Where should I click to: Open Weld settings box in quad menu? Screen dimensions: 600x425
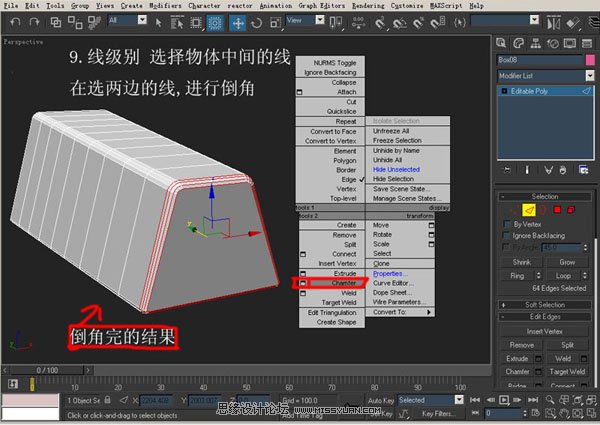303,293
